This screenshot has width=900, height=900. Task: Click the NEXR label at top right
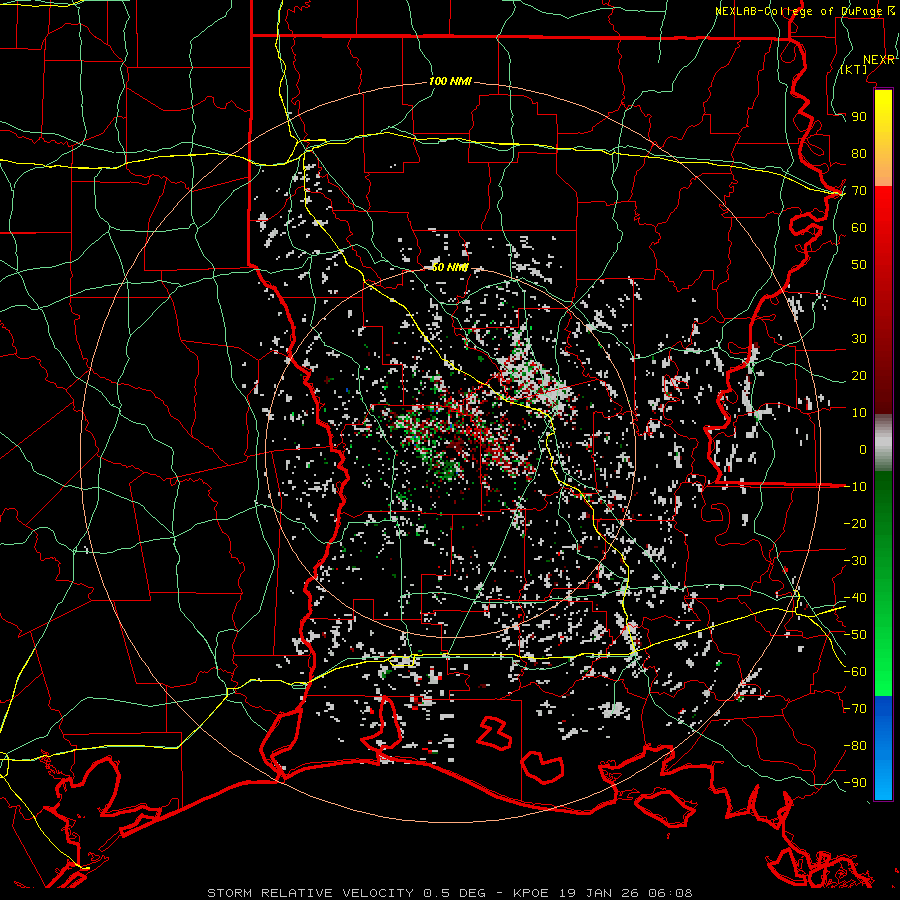click(x=879, y=60)
